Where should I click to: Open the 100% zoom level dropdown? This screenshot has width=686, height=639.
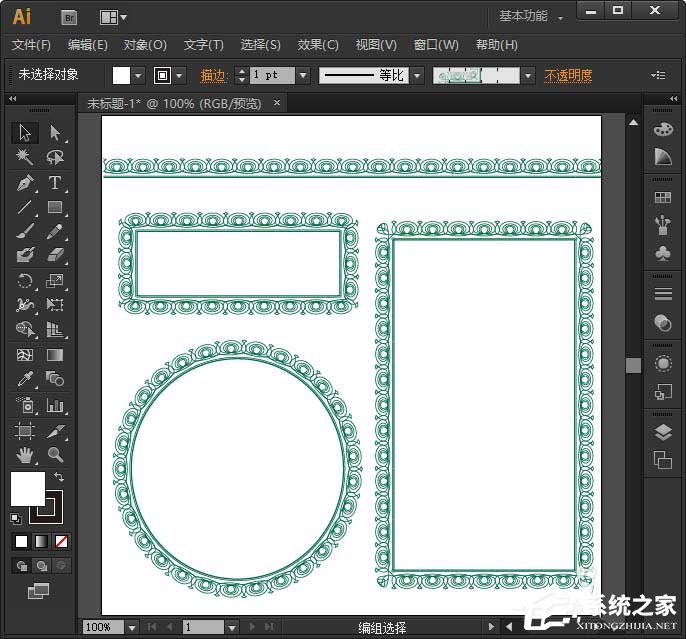132,627
